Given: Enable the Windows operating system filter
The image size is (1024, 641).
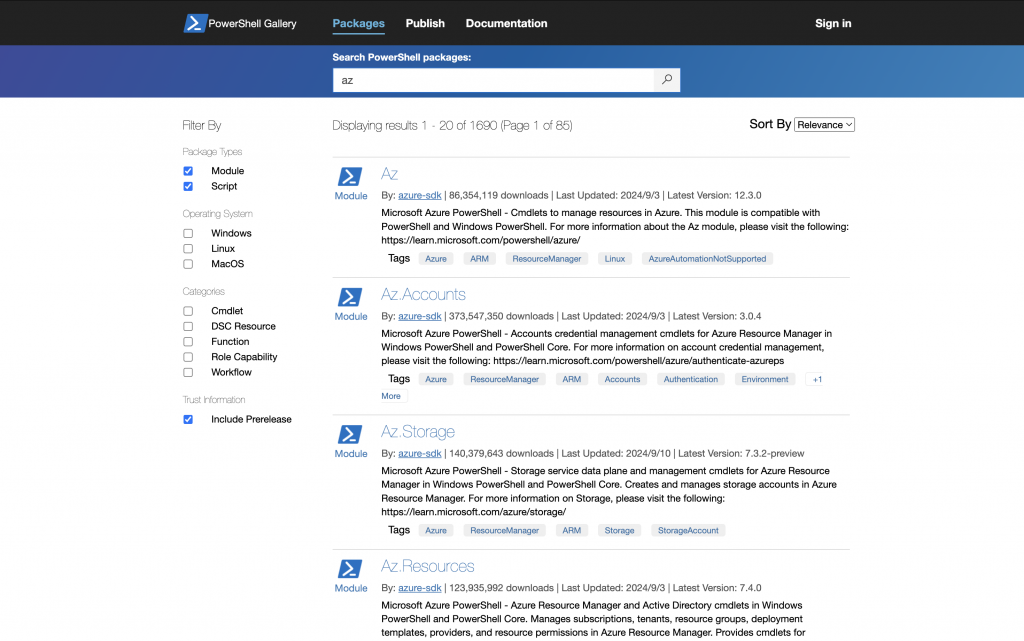Looking at the screenshot, I should [188, 233].
